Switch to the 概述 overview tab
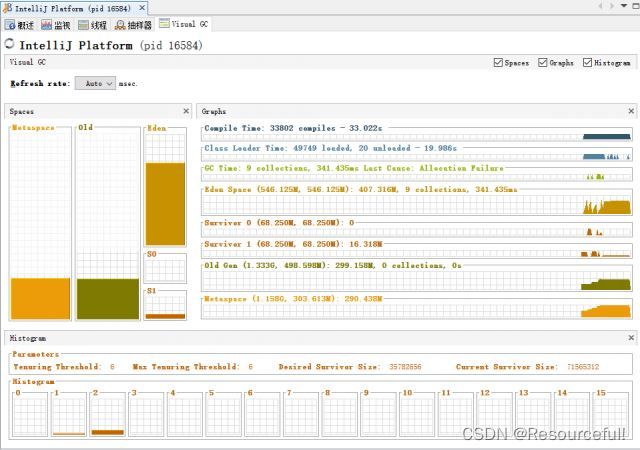The width and height of the screenshot is (640, 450). point(19,25)
